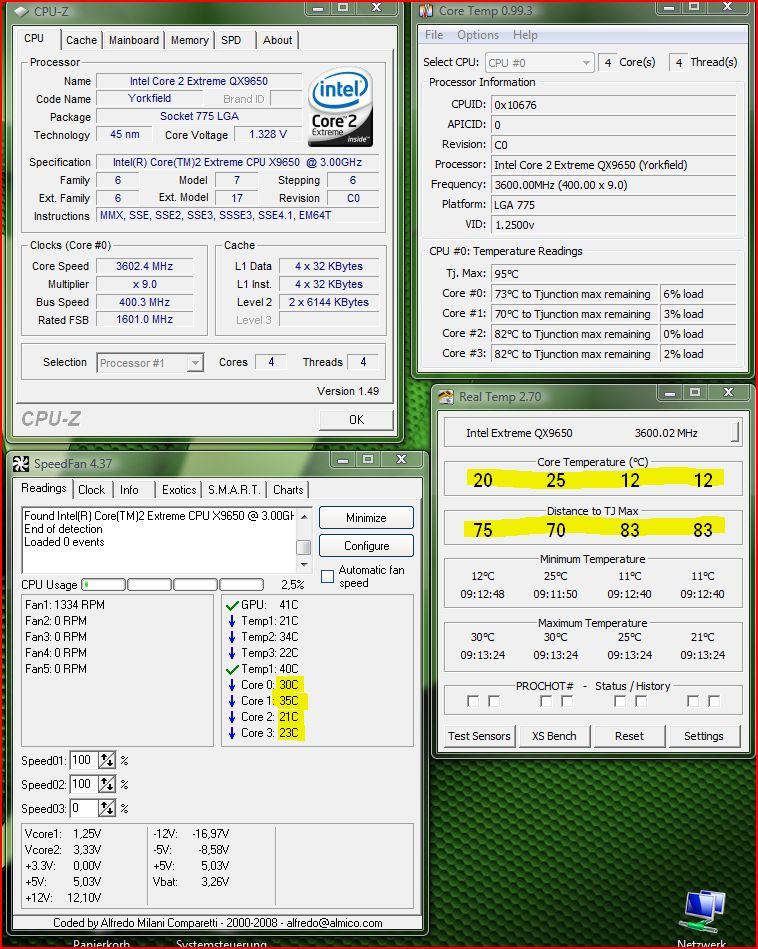Open the Options menu in Core Temp
Image resolution: width=758 pixels, height=949 pixels.
click(478, 34)
